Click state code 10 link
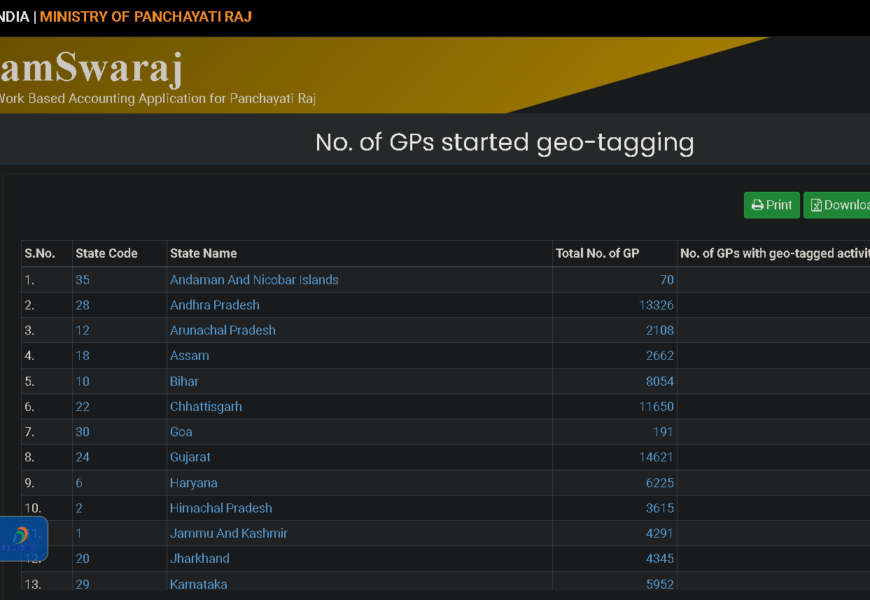The height and width of the screenshot is (600, 870). pyautogui.click(x=82, y=381)
